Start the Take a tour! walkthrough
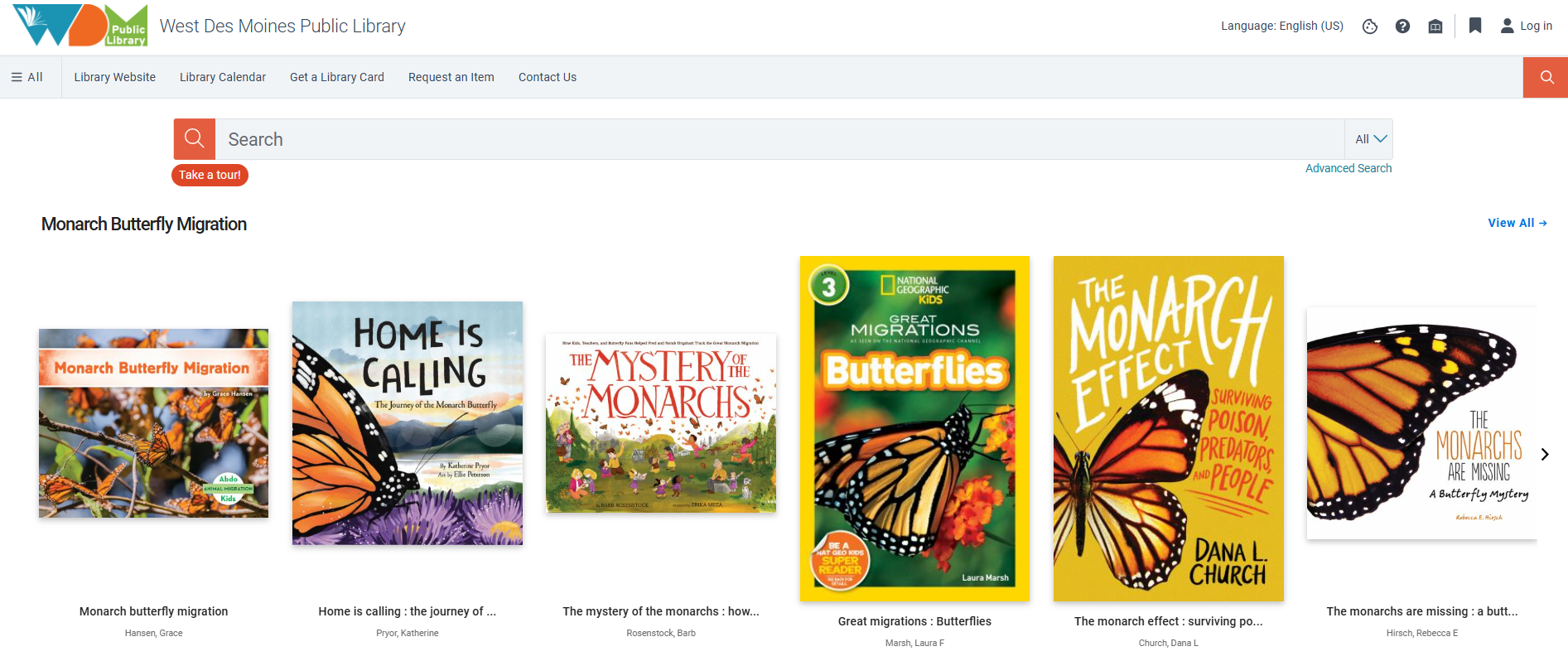The width and height of the screenshot is (1568, 661). click(210, 175)
